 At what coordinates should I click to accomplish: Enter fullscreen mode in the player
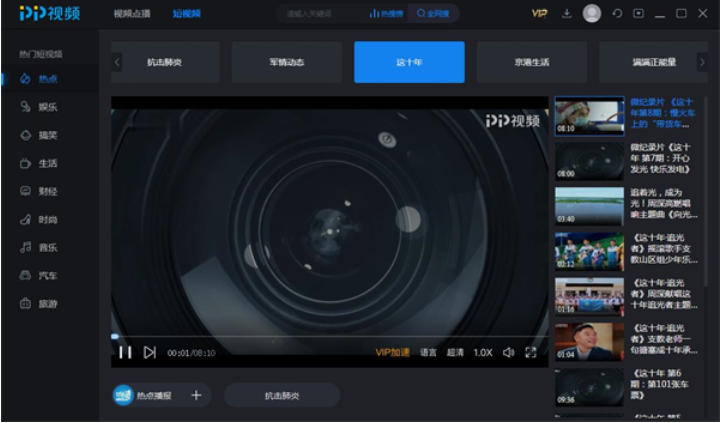tap(531, 353)
